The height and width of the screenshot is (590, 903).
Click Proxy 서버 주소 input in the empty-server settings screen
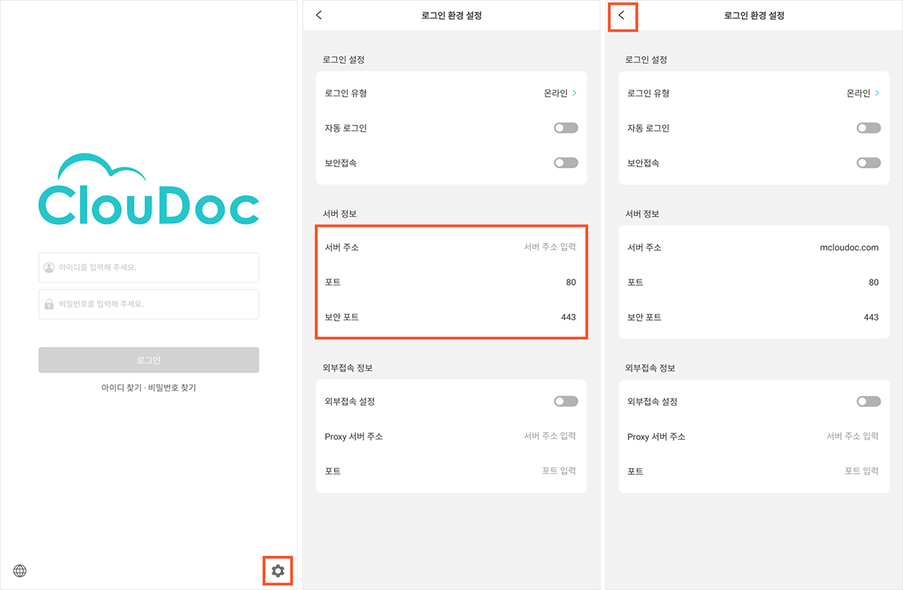click(x=549, y=436)
